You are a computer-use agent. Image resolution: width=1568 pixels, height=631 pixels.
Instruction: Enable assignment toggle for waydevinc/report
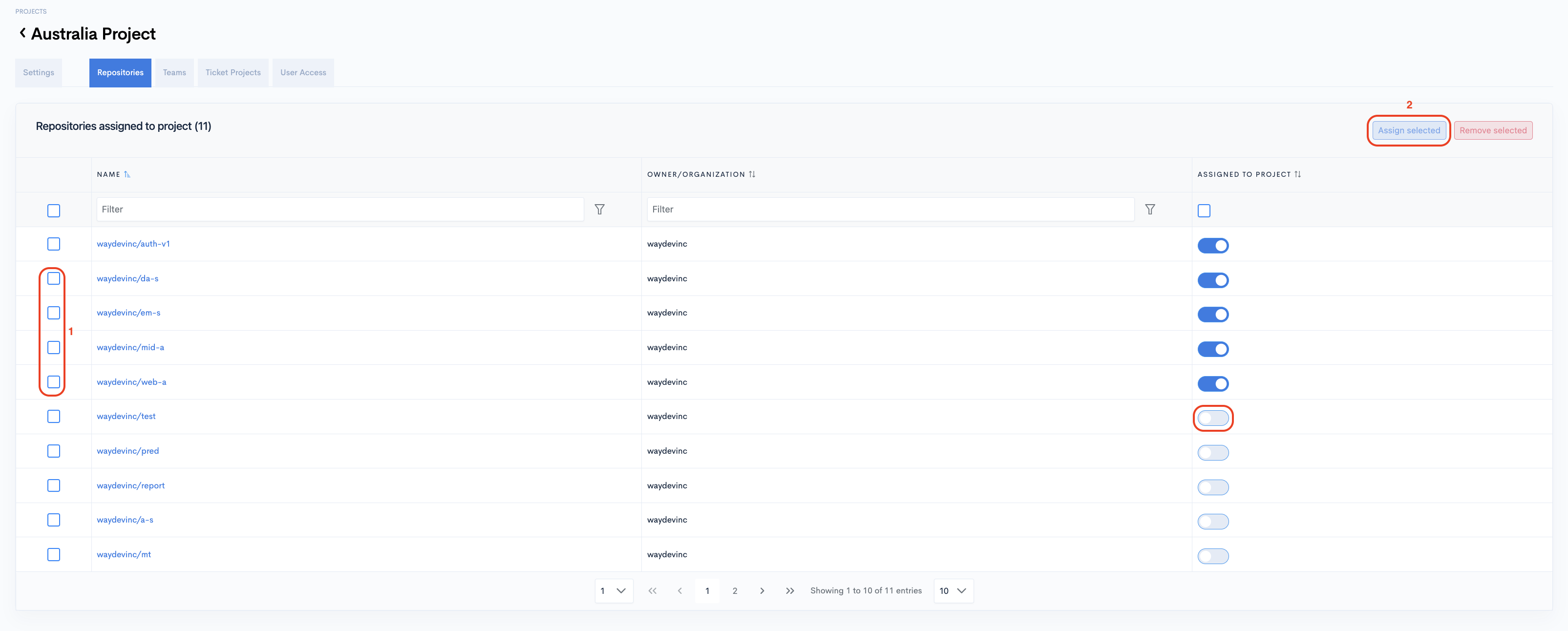1213,487
